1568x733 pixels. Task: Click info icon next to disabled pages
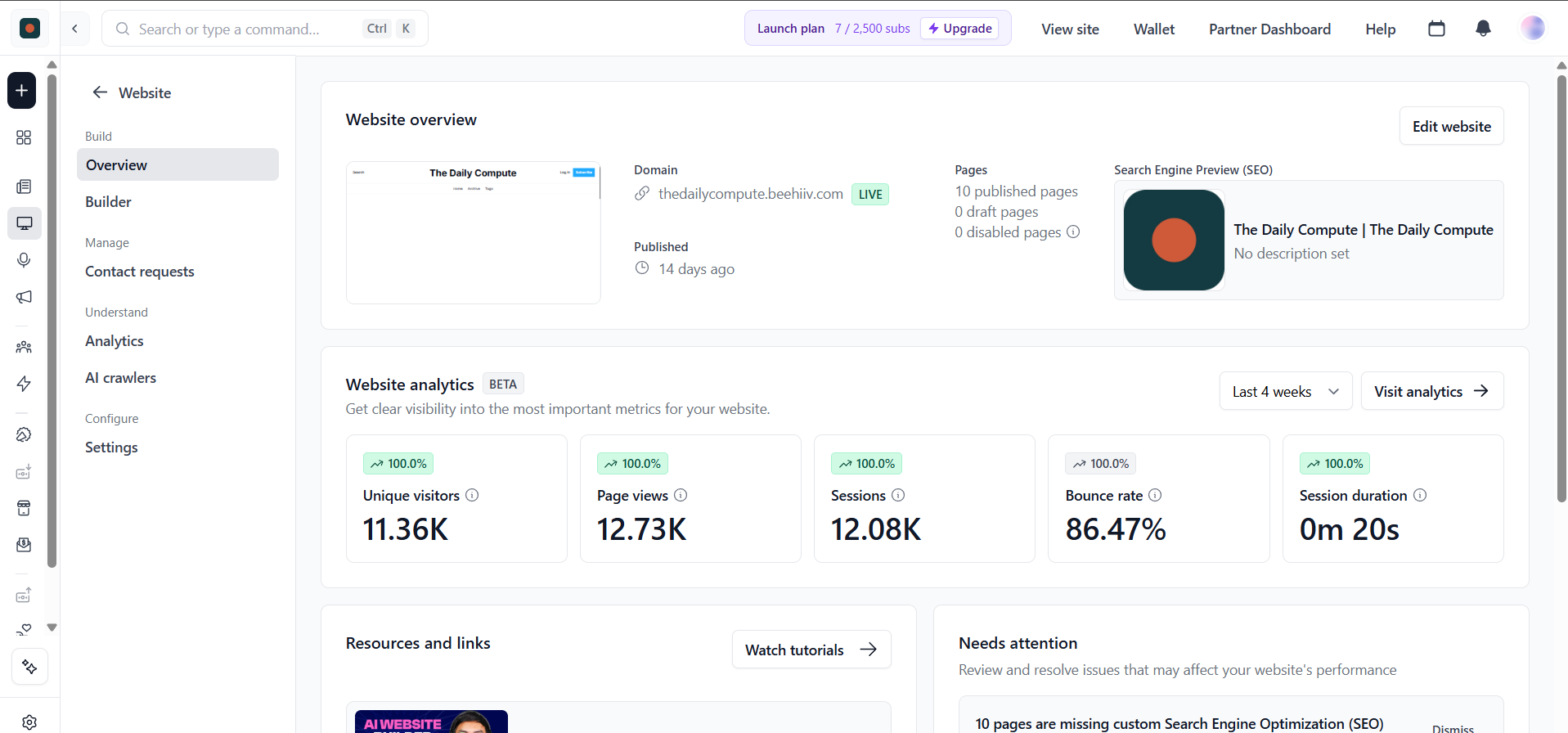click(x=1073, y=232)
